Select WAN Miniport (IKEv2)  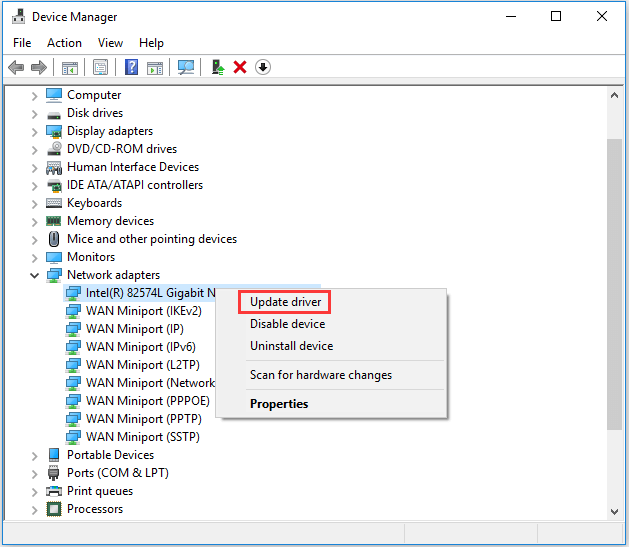[x=144, y=311]
